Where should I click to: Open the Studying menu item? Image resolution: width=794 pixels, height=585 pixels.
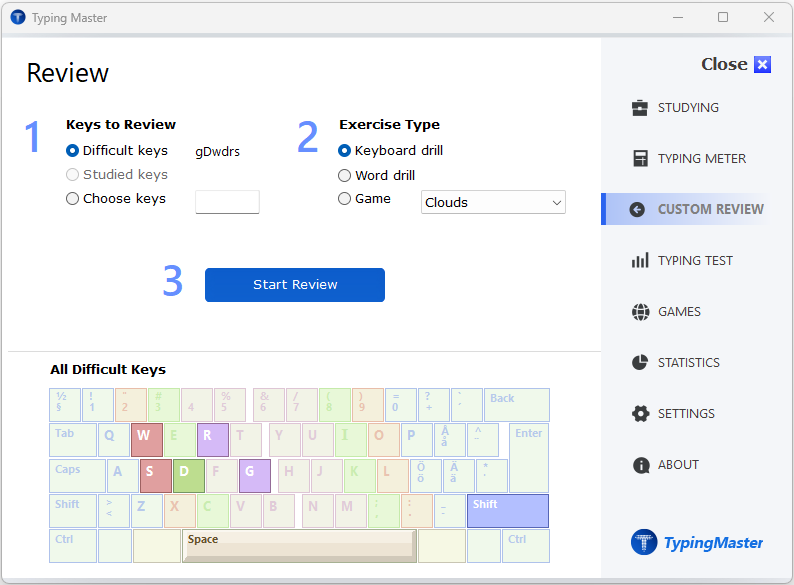pos(688,108)
